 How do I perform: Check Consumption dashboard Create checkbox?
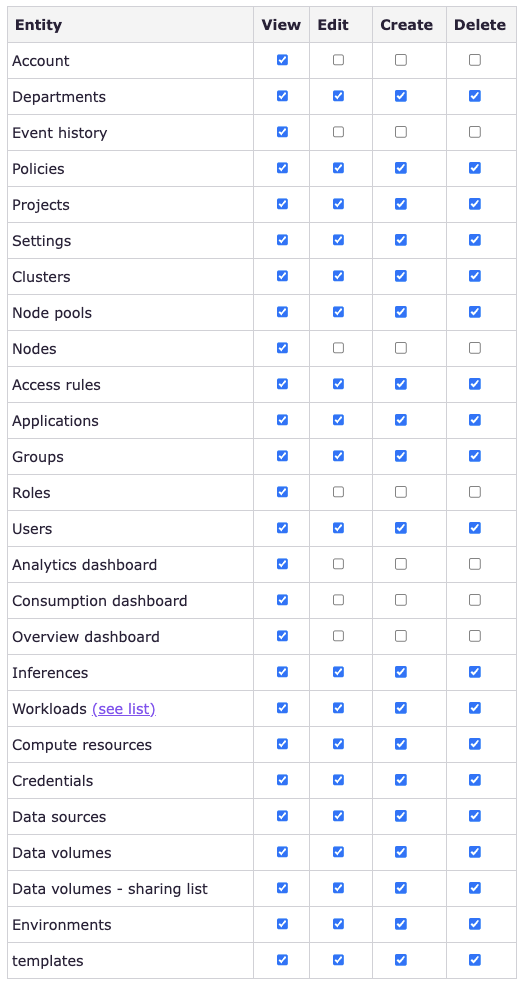tap(401, 600)
